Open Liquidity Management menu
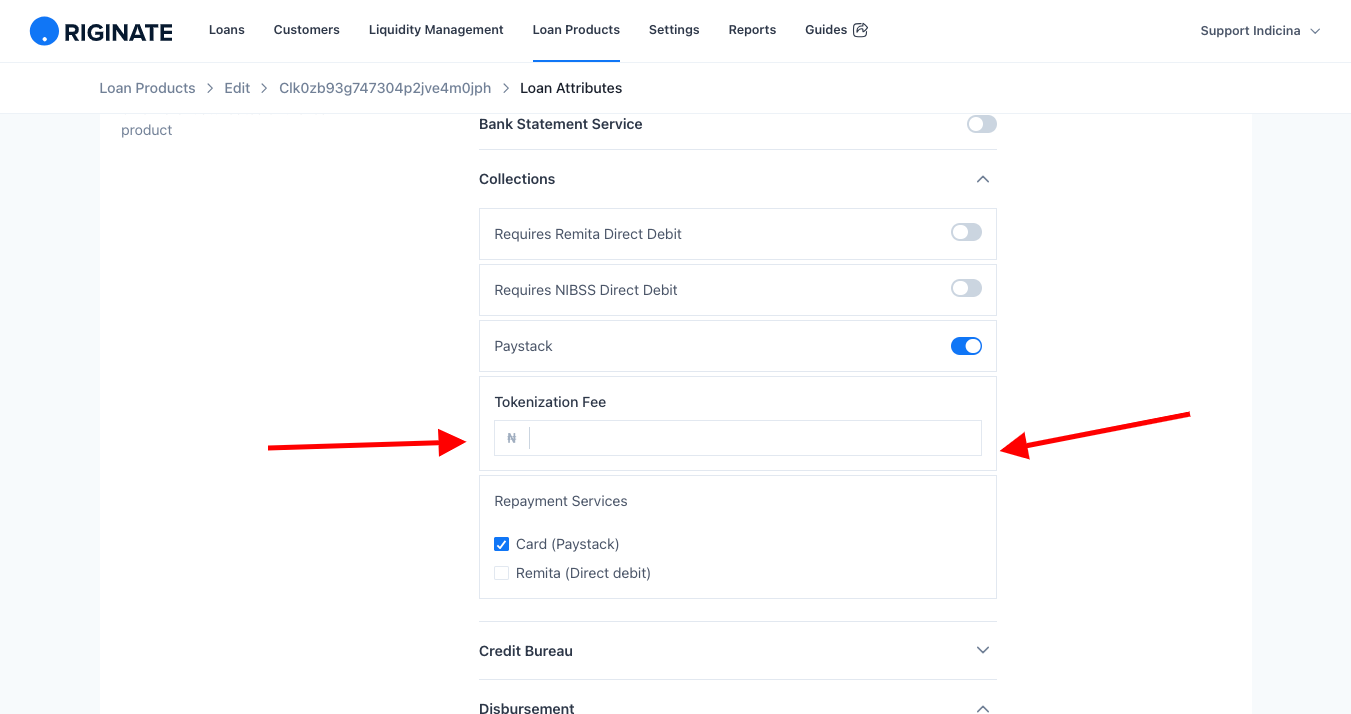The image size is (1351, 714). point(436,30)
